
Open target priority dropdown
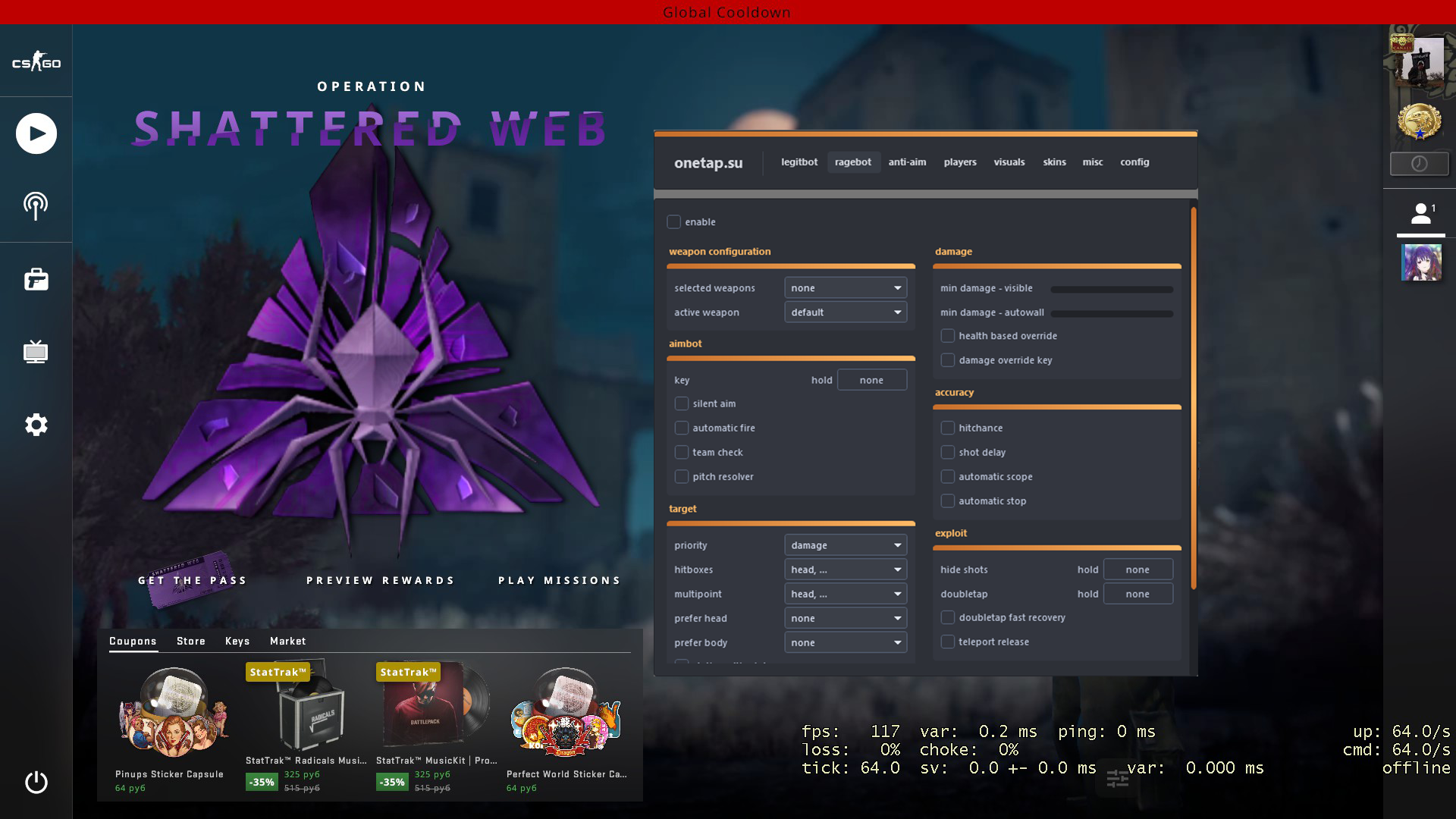(x=846, y=545)
